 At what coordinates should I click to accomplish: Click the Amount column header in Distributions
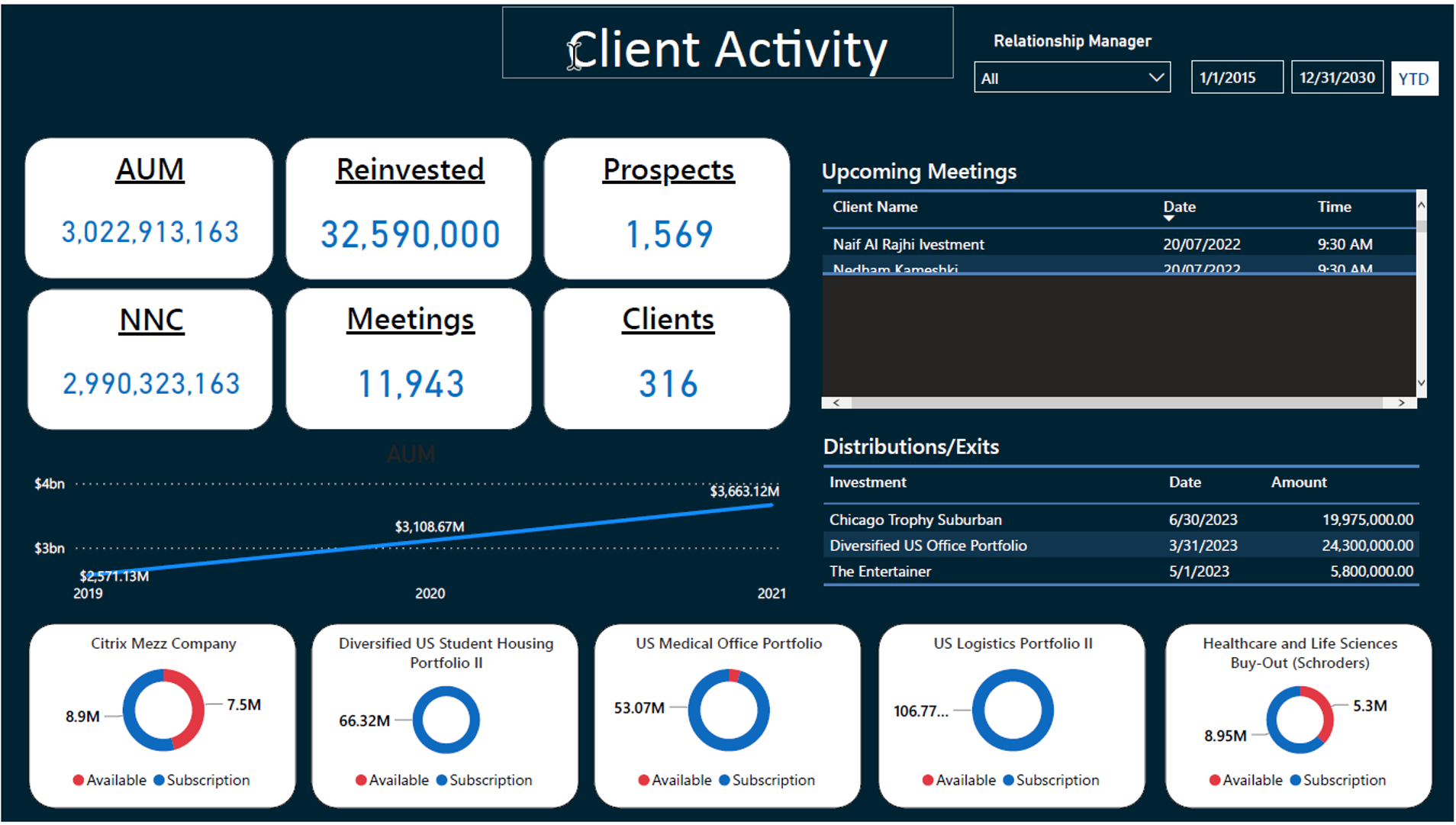click(x=1298, y=482)
